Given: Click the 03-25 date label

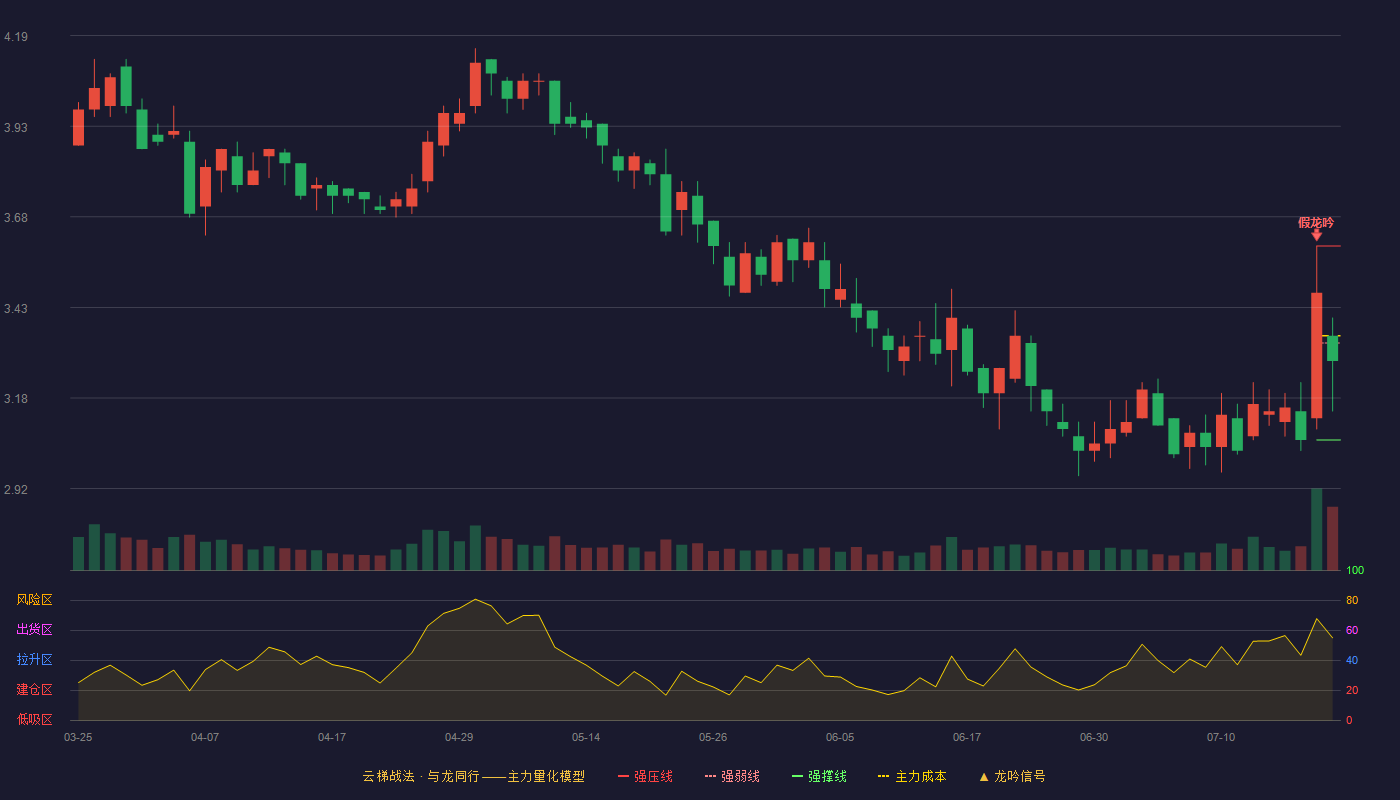Looking at the screenshot, I should (78, 737).
